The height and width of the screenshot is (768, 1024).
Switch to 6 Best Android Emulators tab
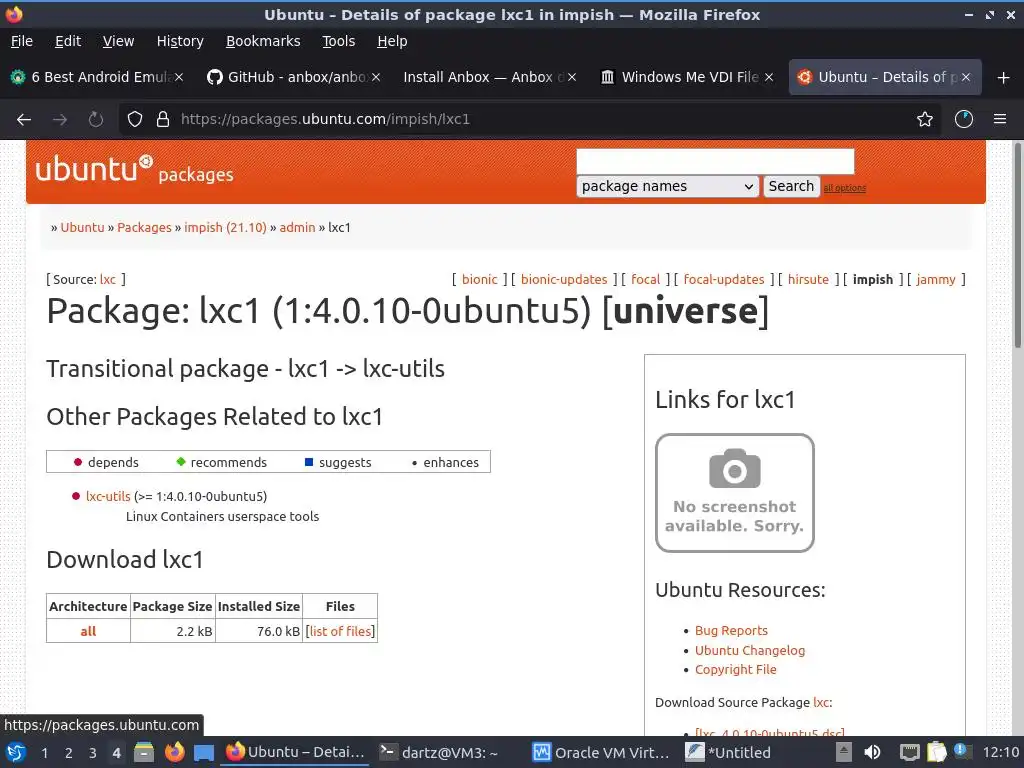pyautogui.click(x=97, y=77)
